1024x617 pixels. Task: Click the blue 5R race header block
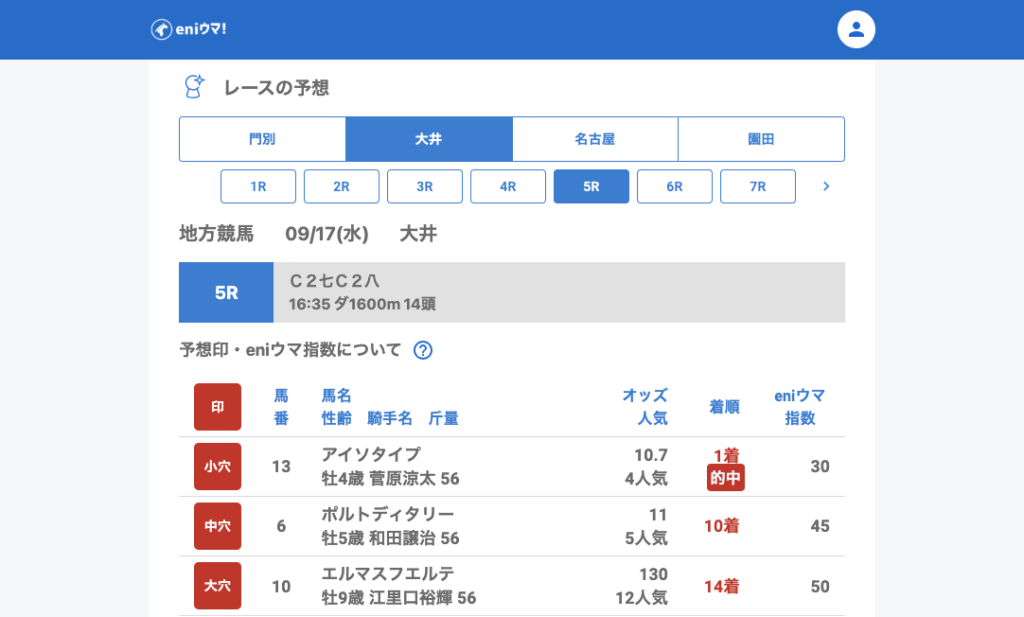[226, 293]
